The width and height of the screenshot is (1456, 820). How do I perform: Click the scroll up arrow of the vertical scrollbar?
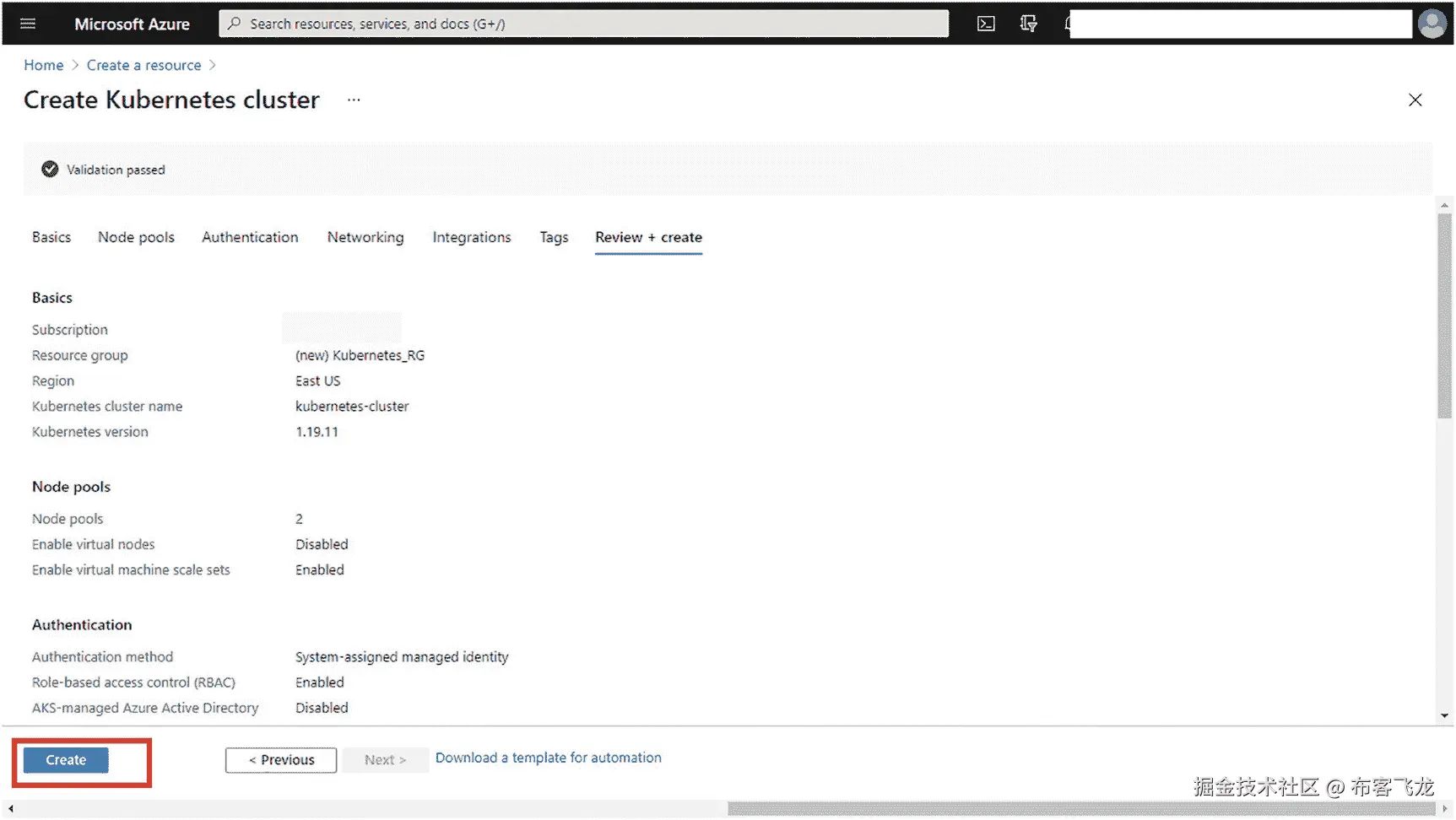(1444, 205)
